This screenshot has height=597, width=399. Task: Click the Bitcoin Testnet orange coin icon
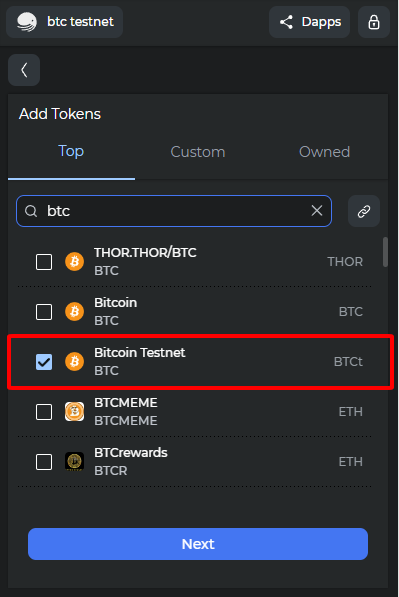tap(75, 361)
